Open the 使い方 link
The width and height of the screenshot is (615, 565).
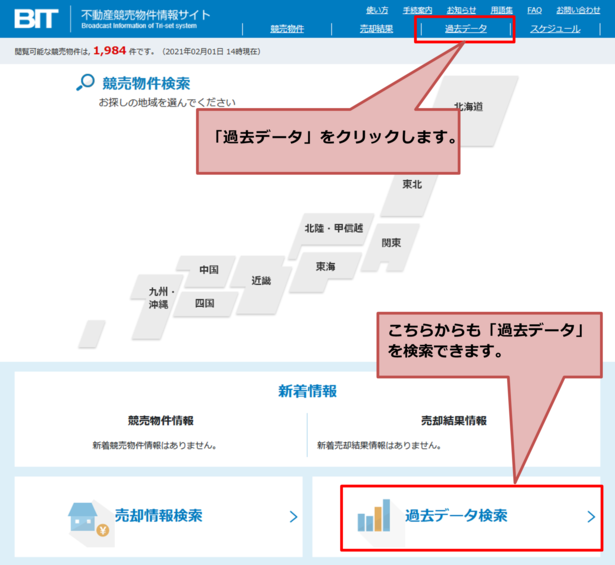pyautogui.click(x=377, y=10)
